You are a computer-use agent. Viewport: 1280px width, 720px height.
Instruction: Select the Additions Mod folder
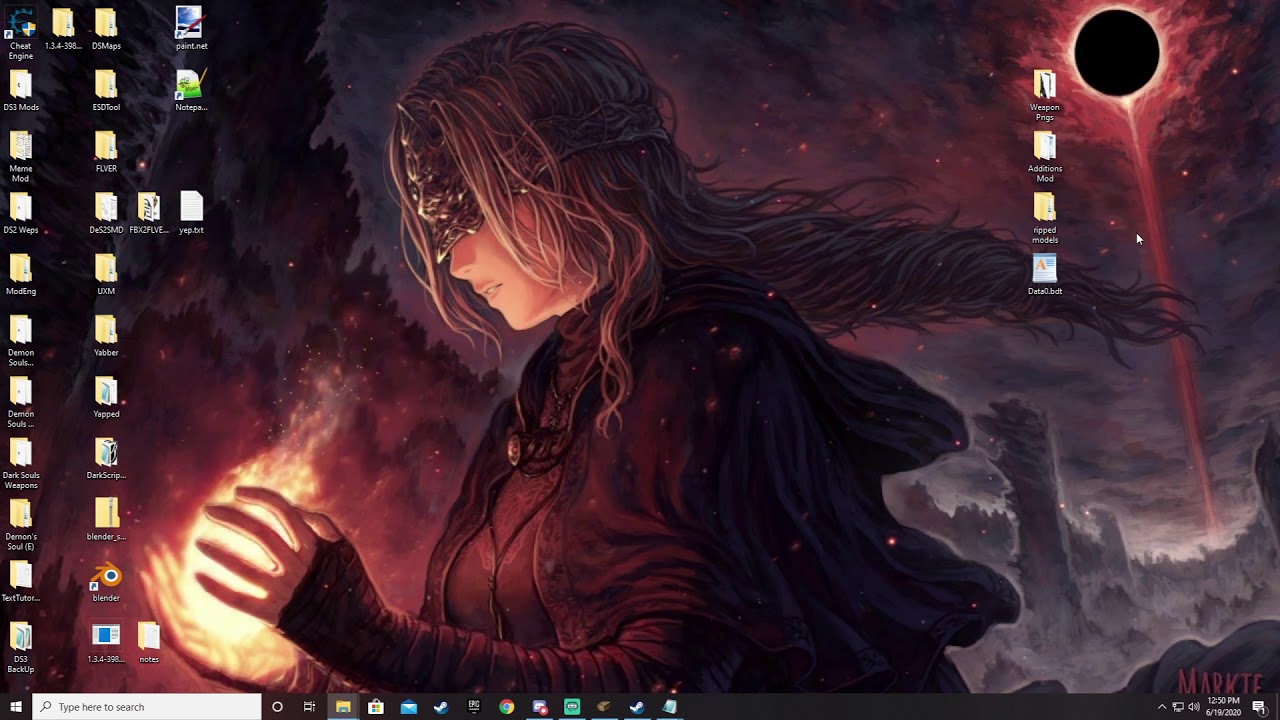pyautogui.click(x=1045, y=157)
